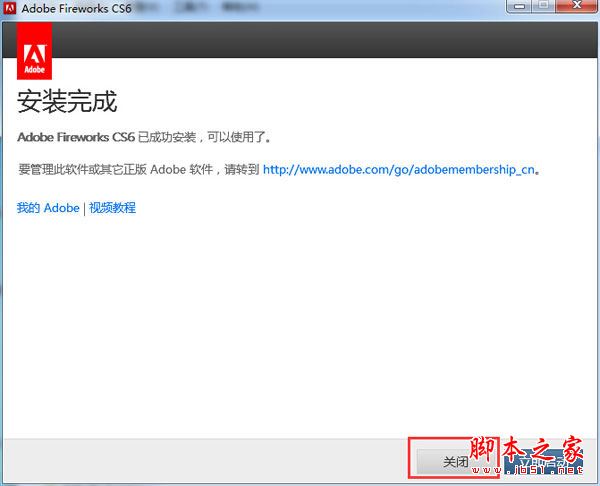Close the installer window with the red X
The width and height of the screenshot is (600, 486).
point(577,6)
